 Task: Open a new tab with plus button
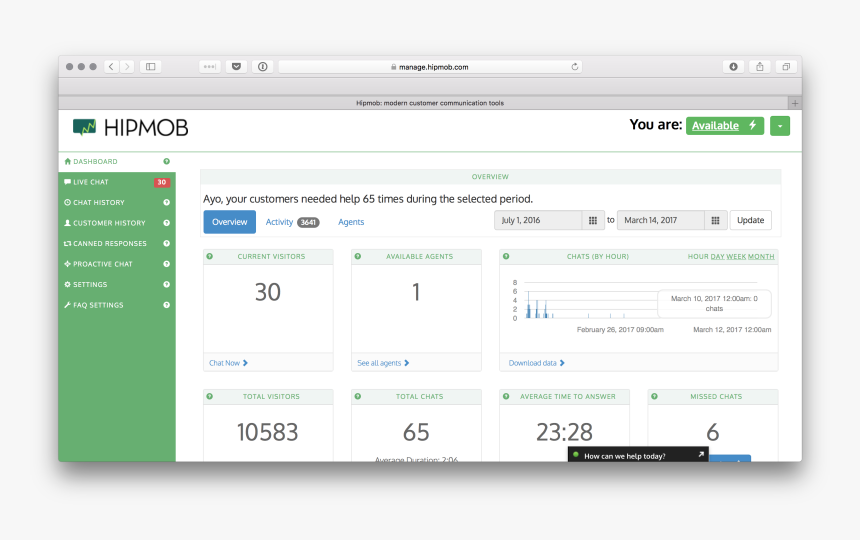pos(795,103)
